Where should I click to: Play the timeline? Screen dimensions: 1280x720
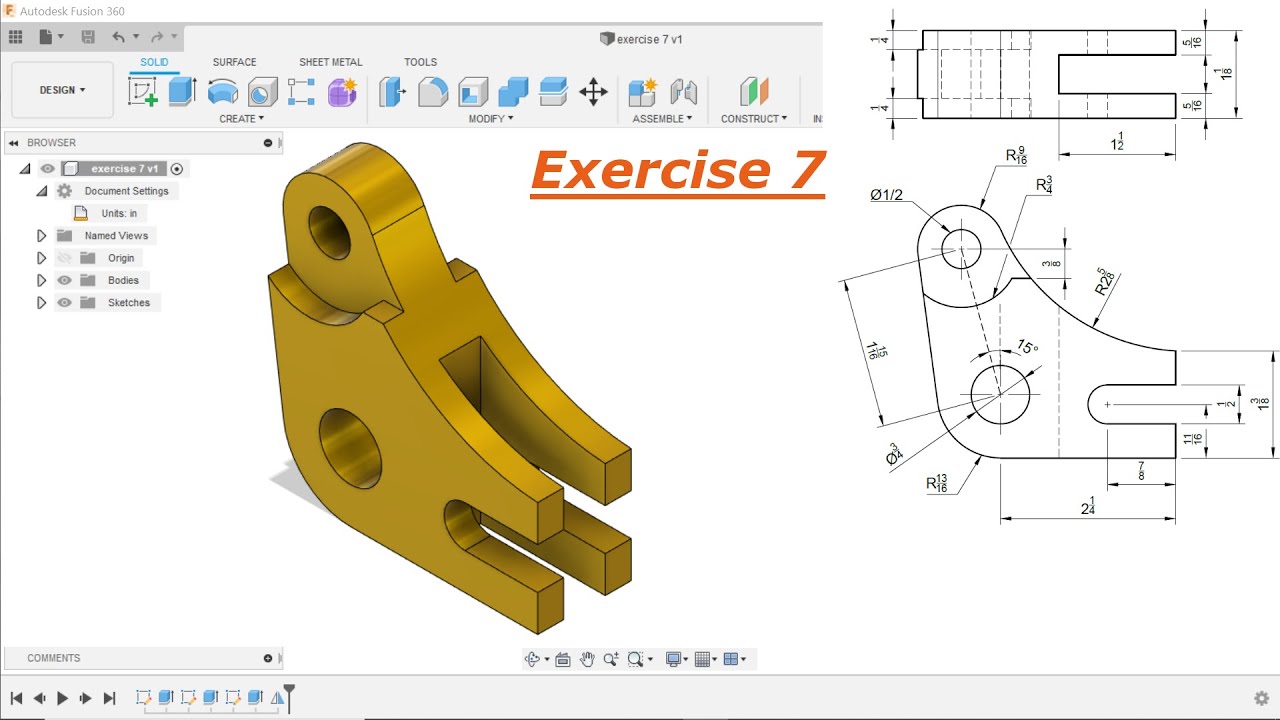[62, 698]
